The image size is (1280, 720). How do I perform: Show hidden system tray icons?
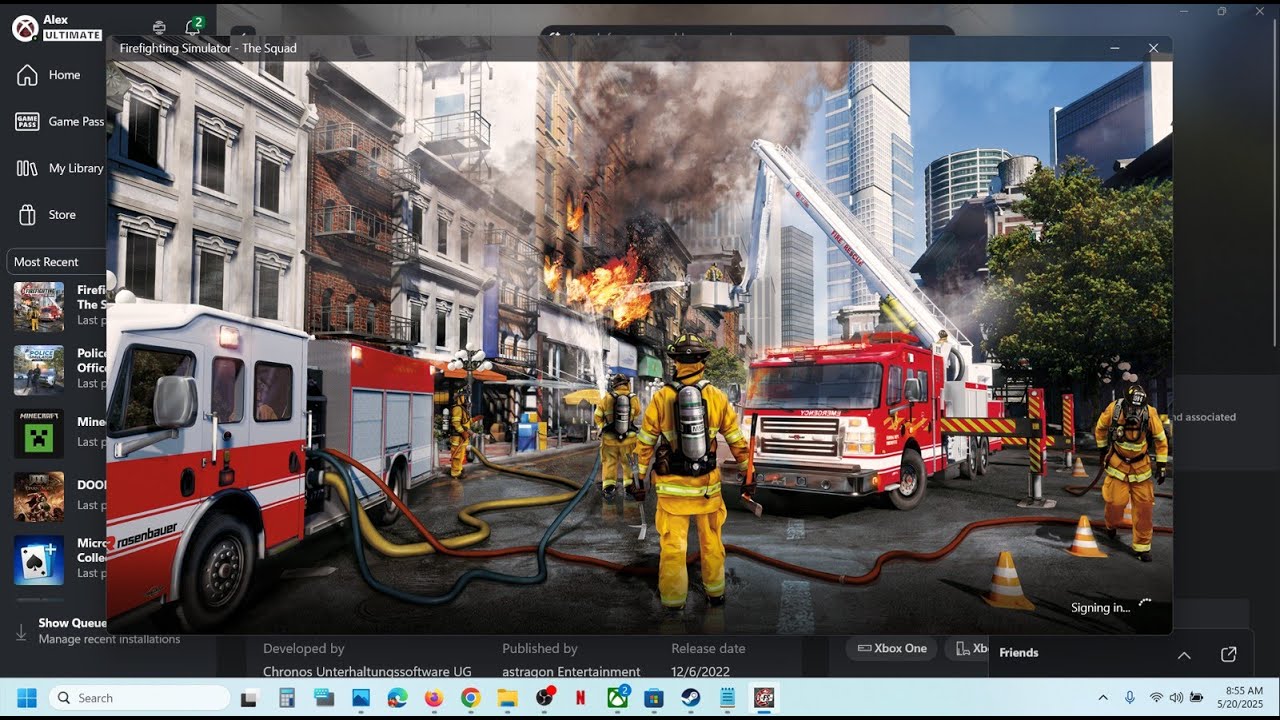pyautogui.click(x=1103, y=698)
